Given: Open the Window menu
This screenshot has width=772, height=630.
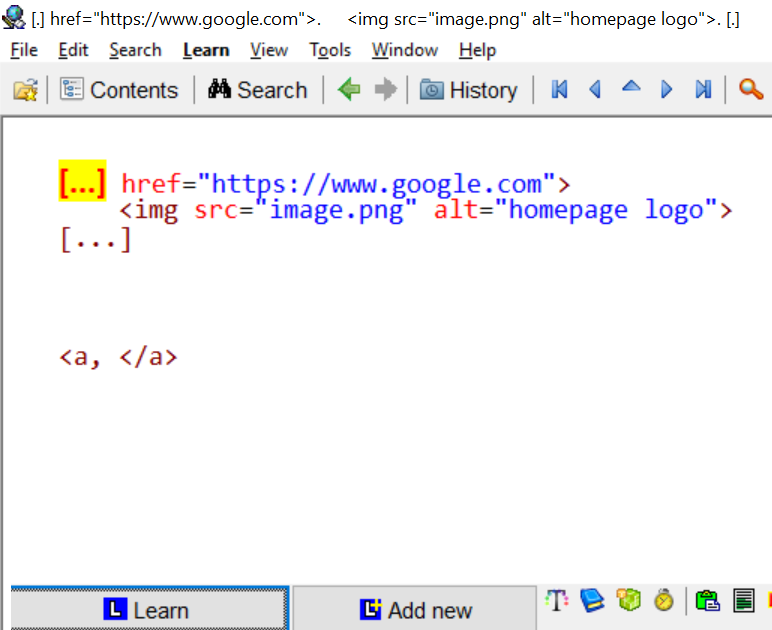Looking at the screenshot, I should pyautogui.click(x=405, y=50).
